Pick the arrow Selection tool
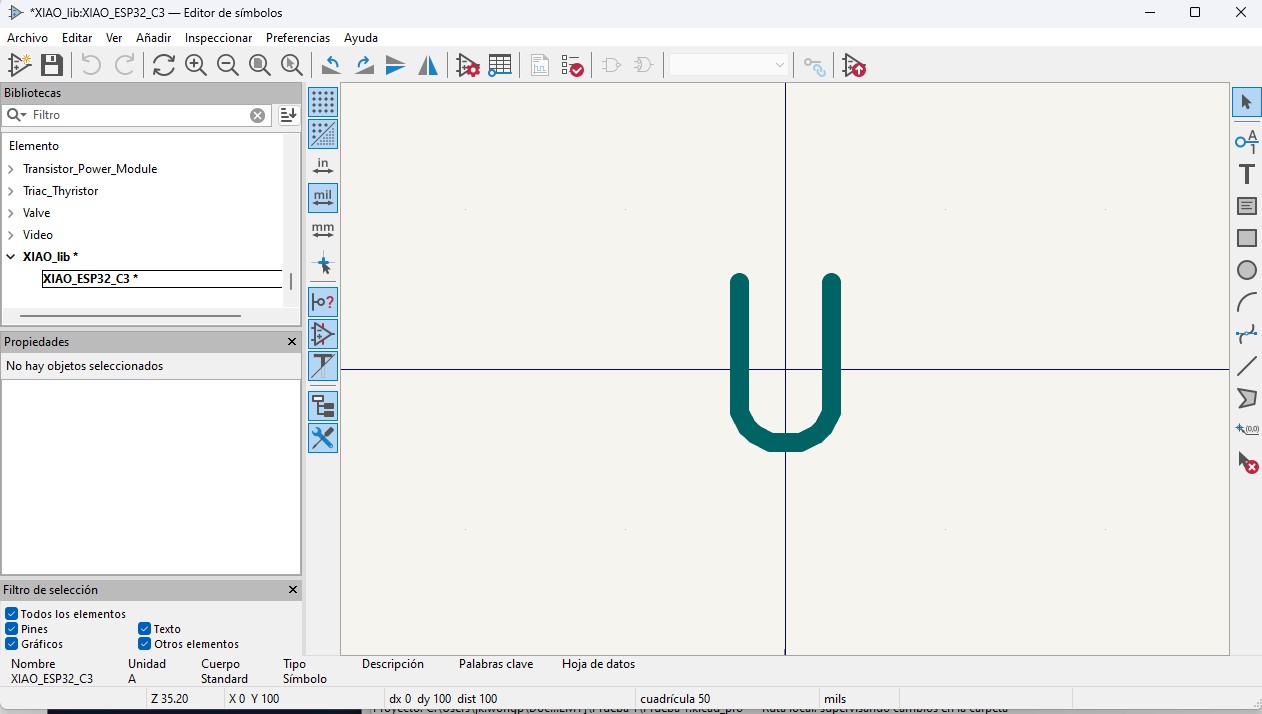 click(1247, 102)
